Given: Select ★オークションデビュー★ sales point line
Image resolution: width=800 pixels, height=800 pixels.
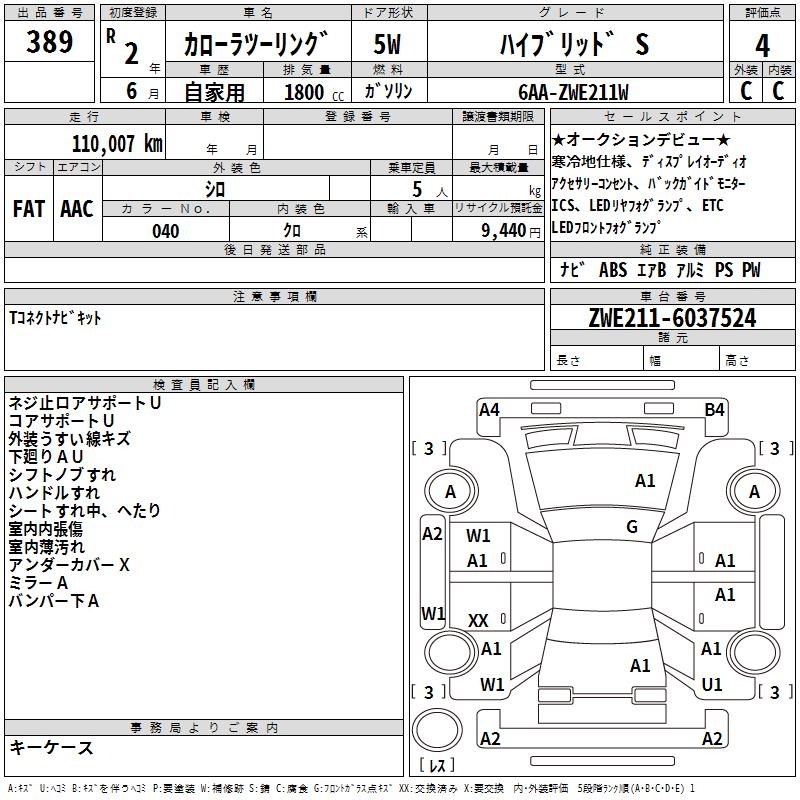Looking at the screenshot, I should (x=641, y=139).
